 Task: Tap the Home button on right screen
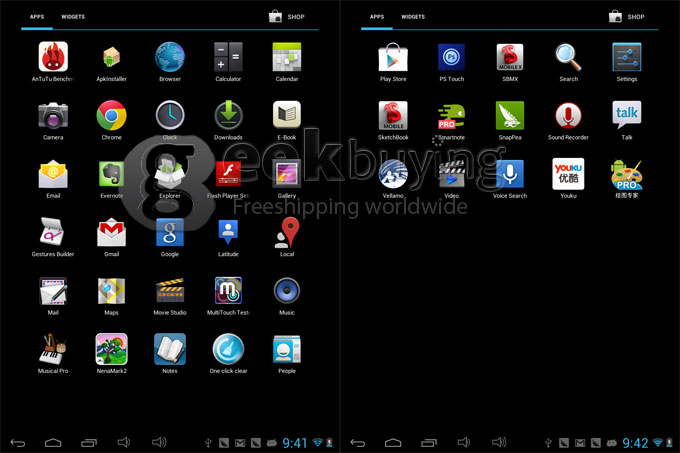click(393, 443)
